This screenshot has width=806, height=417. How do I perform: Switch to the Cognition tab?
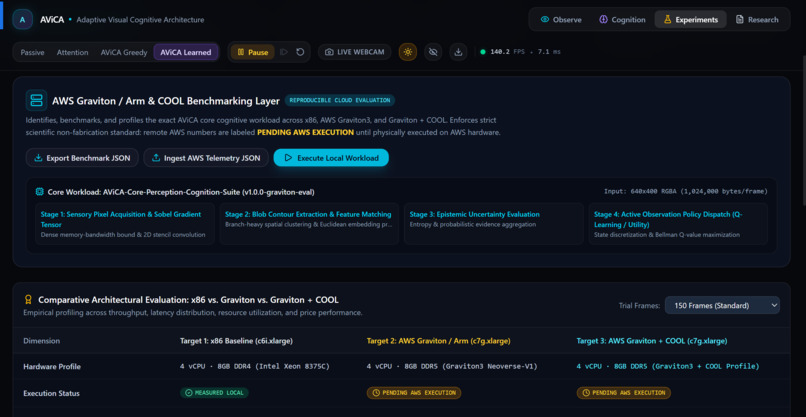[x=622, y=20]
